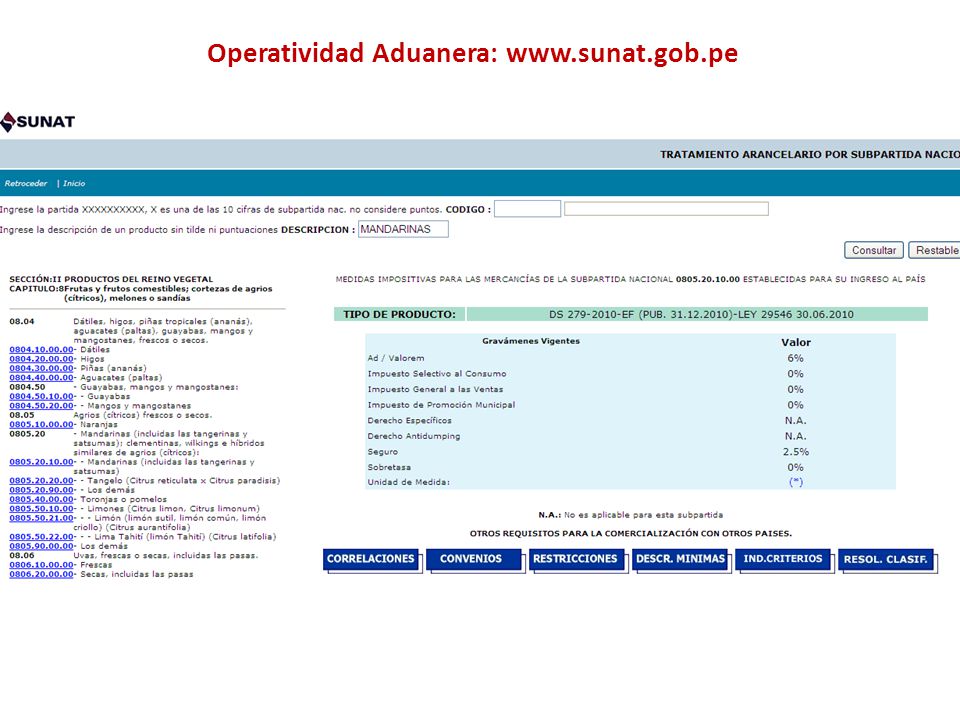
Task: Open subpartida 0805.20.90.00 Los demás
Action: point(42,490)
